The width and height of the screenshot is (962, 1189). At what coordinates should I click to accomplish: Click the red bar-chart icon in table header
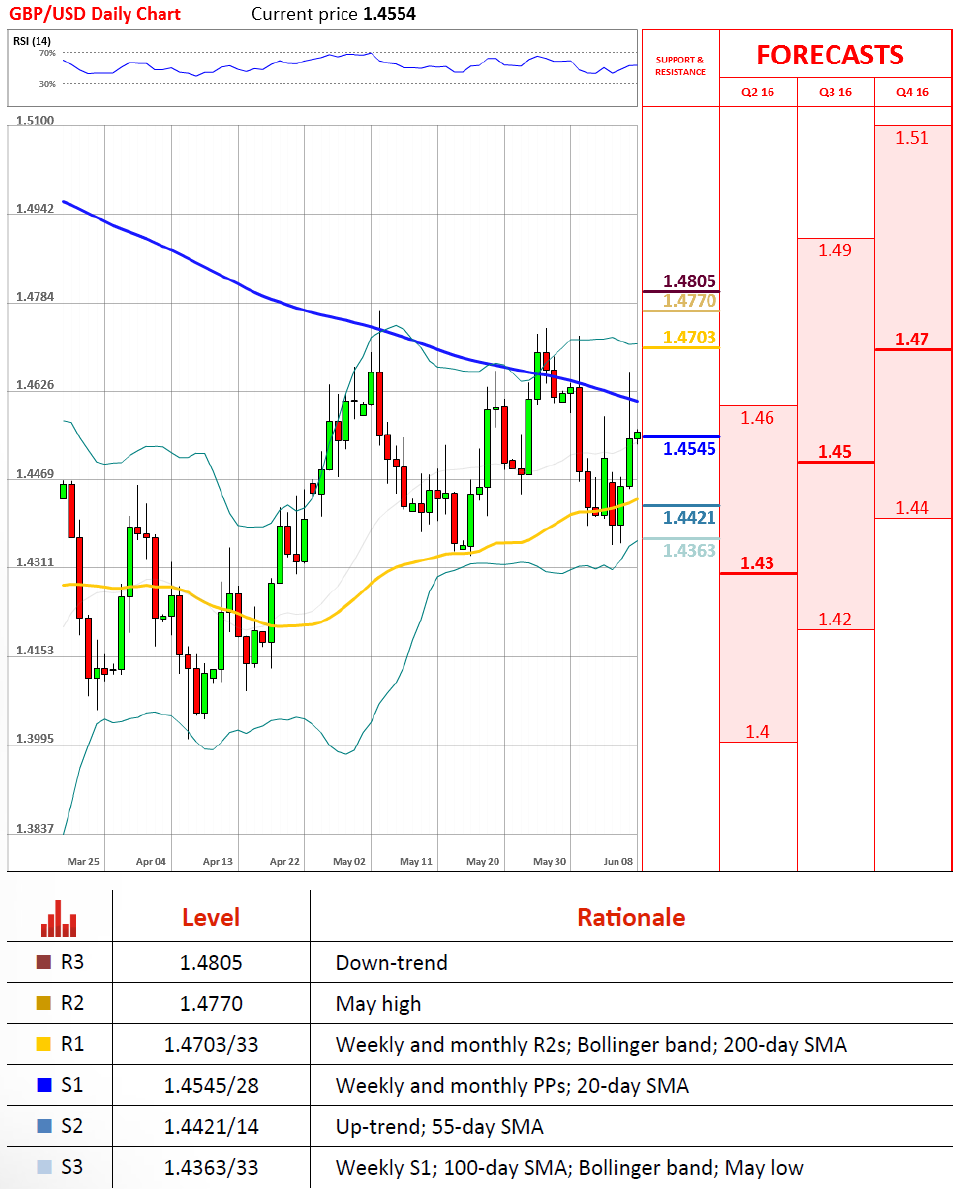click(x=58, y=918)
